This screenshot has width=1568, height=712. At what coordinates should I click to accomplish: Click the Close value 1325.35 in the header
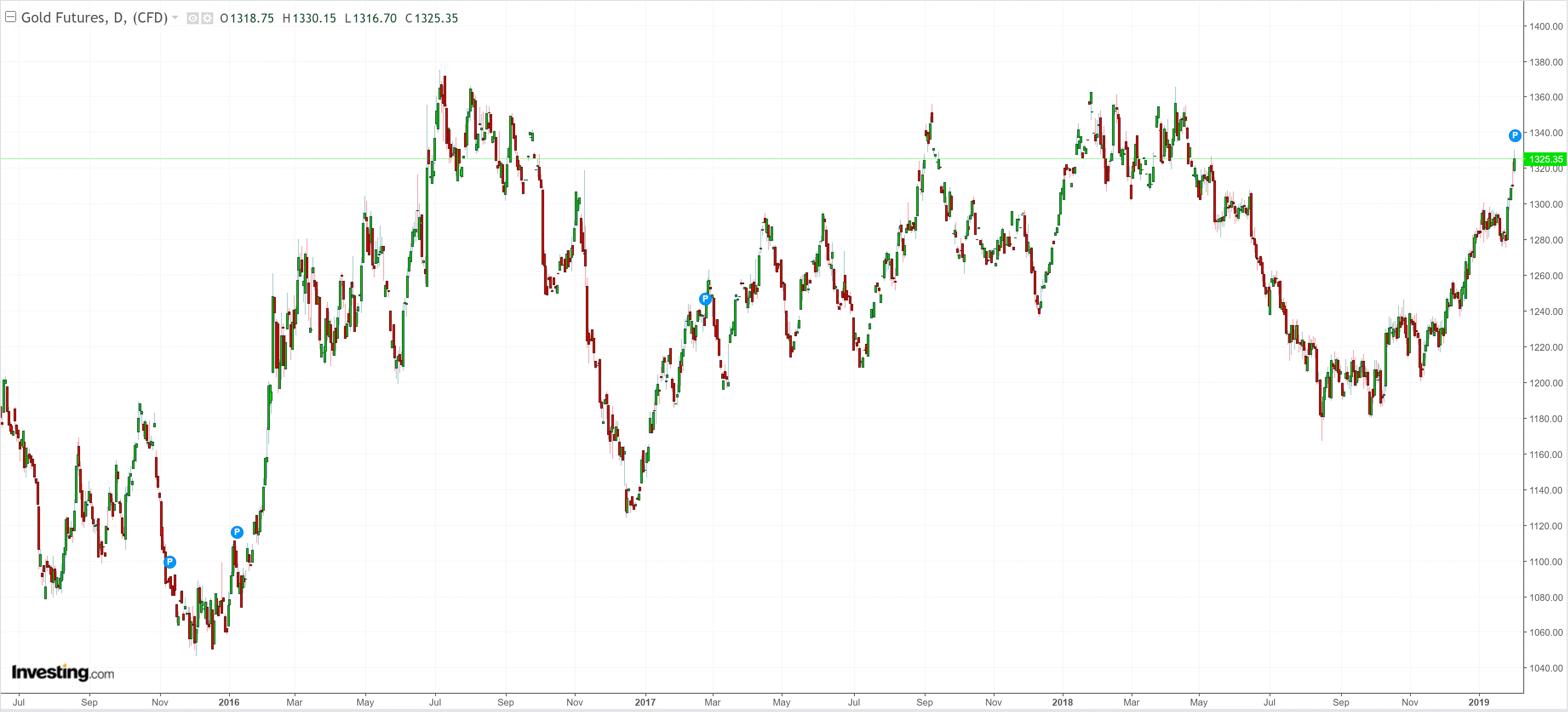(x=436, y=18)
